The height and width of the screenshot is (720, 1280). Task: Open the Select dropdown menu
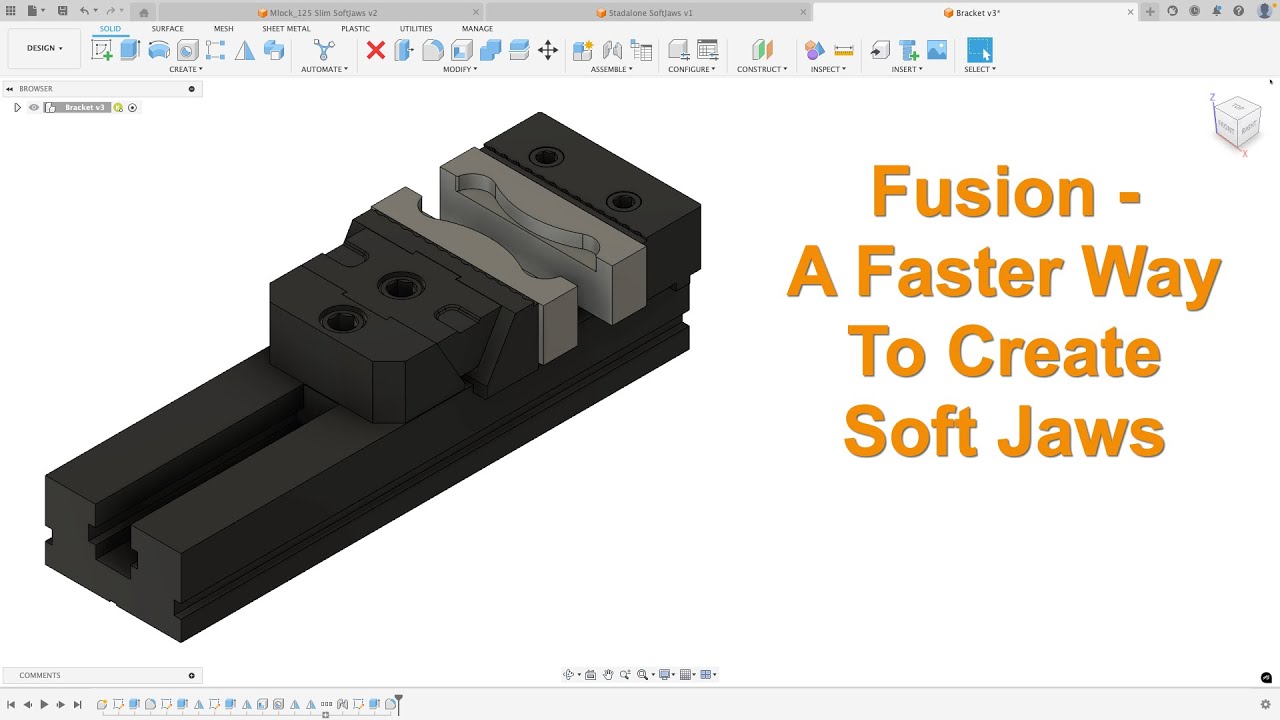point(980,69)
